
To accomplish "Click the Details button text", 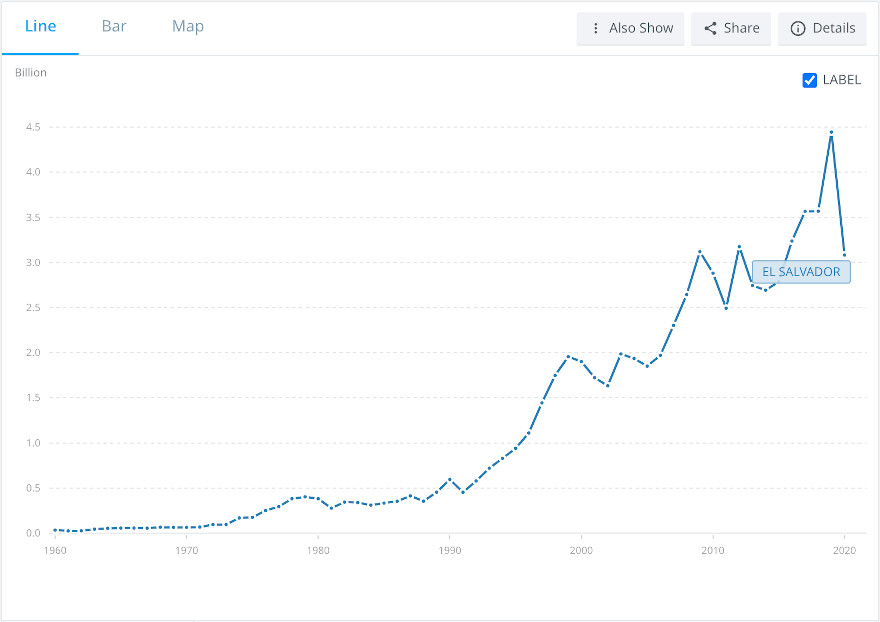I will coord(833,28).
